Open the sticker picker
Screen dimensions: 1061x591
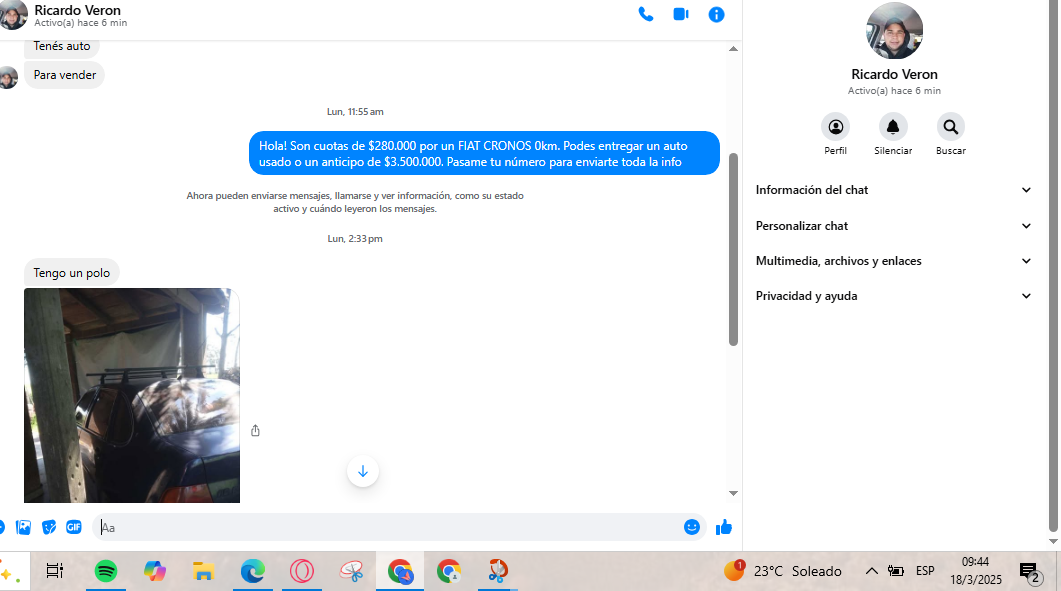[x=49, y=527]
